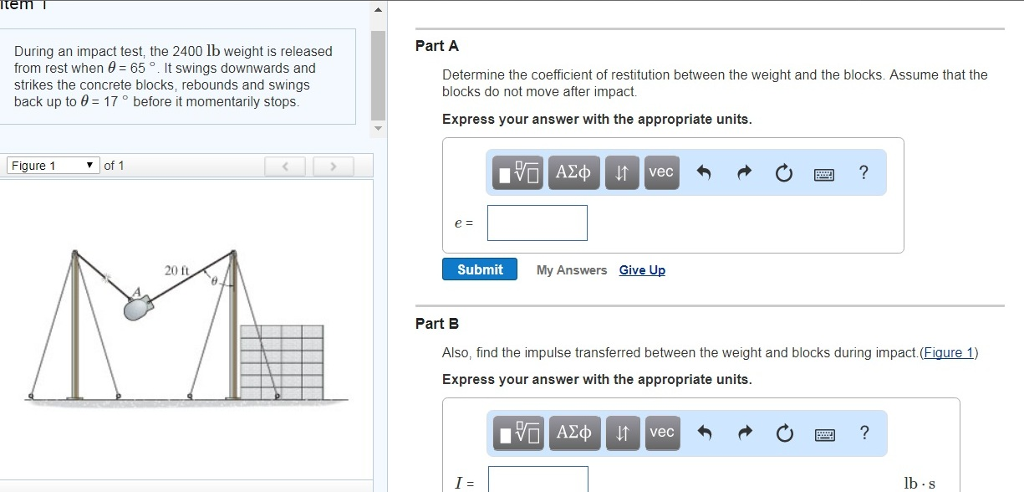This screenshot has height=492, width=1024.
Task: Open Greek symbols ΑΣφ palette in Part A
Action: coord(573,172)
